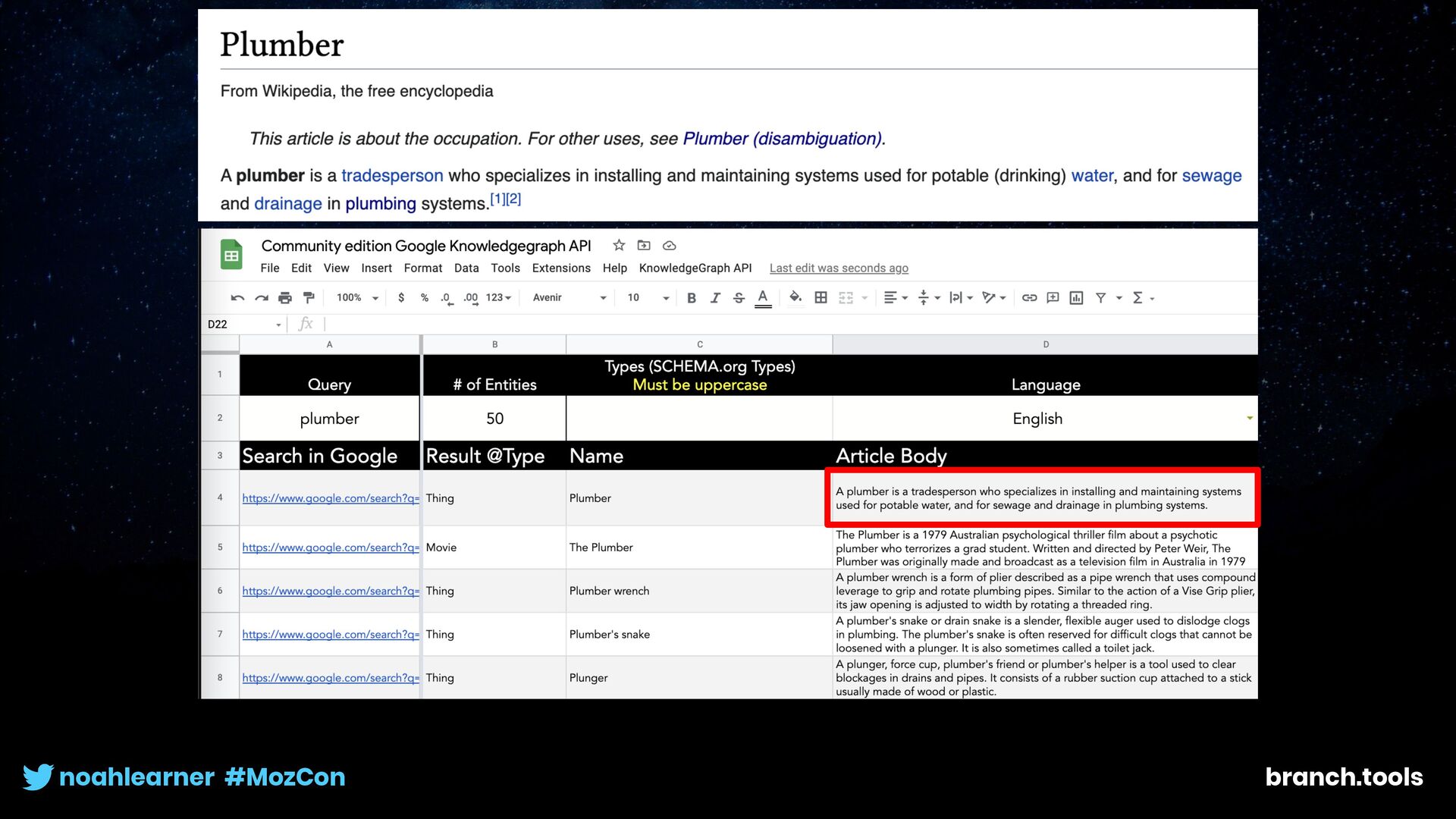Open more number formats (123) dropdown
Screen dimensions: 1456x819
pyautogui.click(x=498, y=298)
